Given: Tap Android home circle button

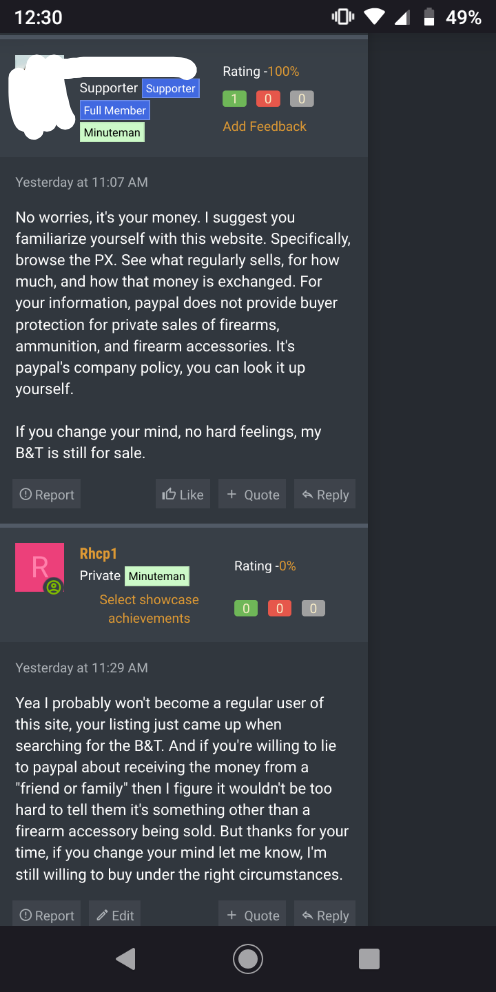Looking at the screenshot, I should pyautogui.click(x=248, y=959).
